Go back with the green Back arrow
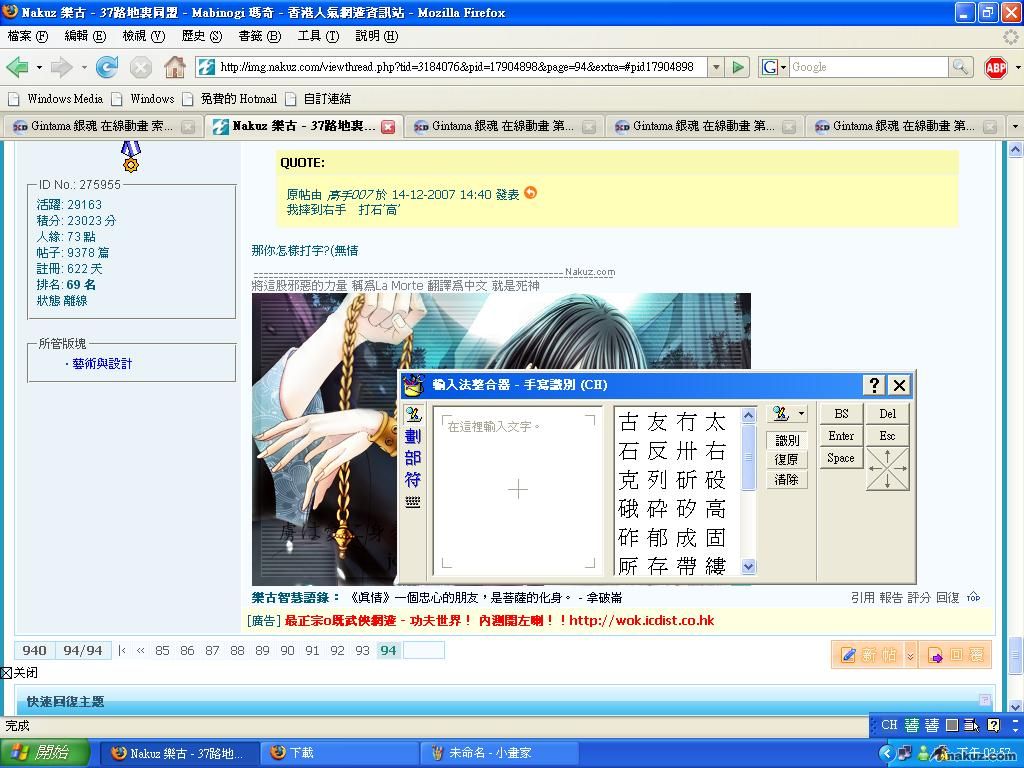This screenshot has height=768, width=1024. coord(17,67)
